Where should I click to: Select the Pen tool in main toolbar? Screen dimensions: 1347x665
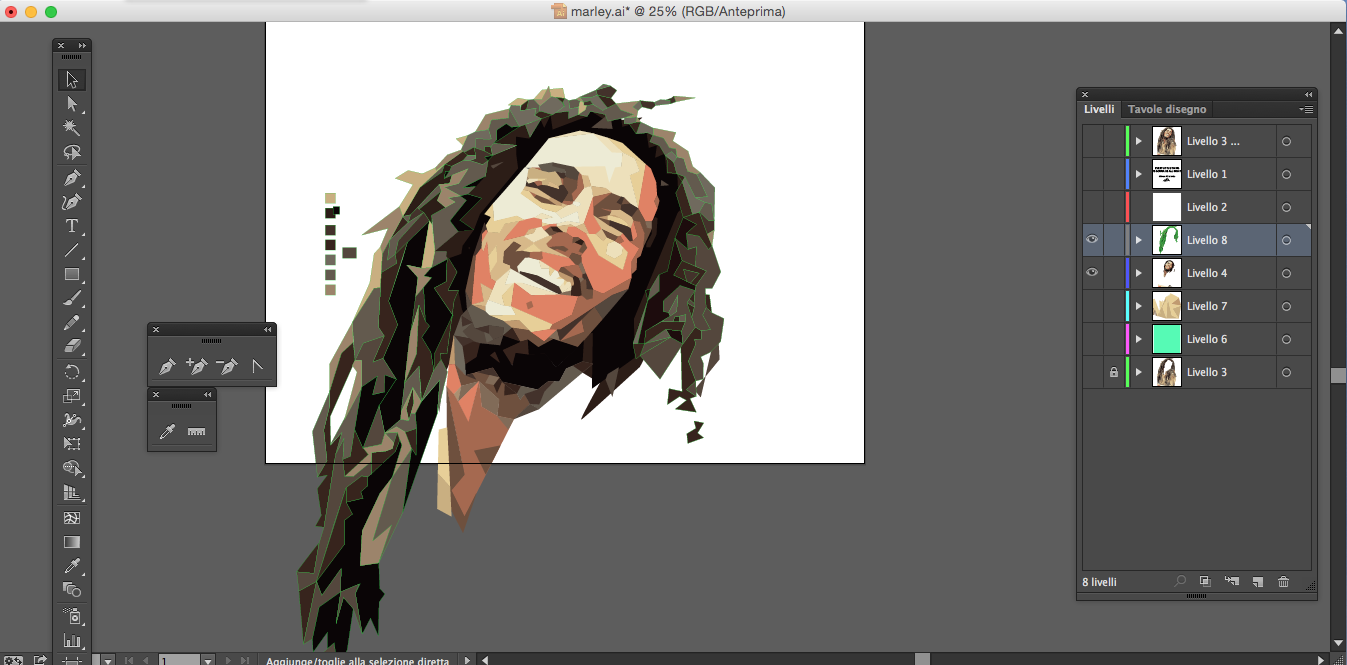tap(72, 178)
